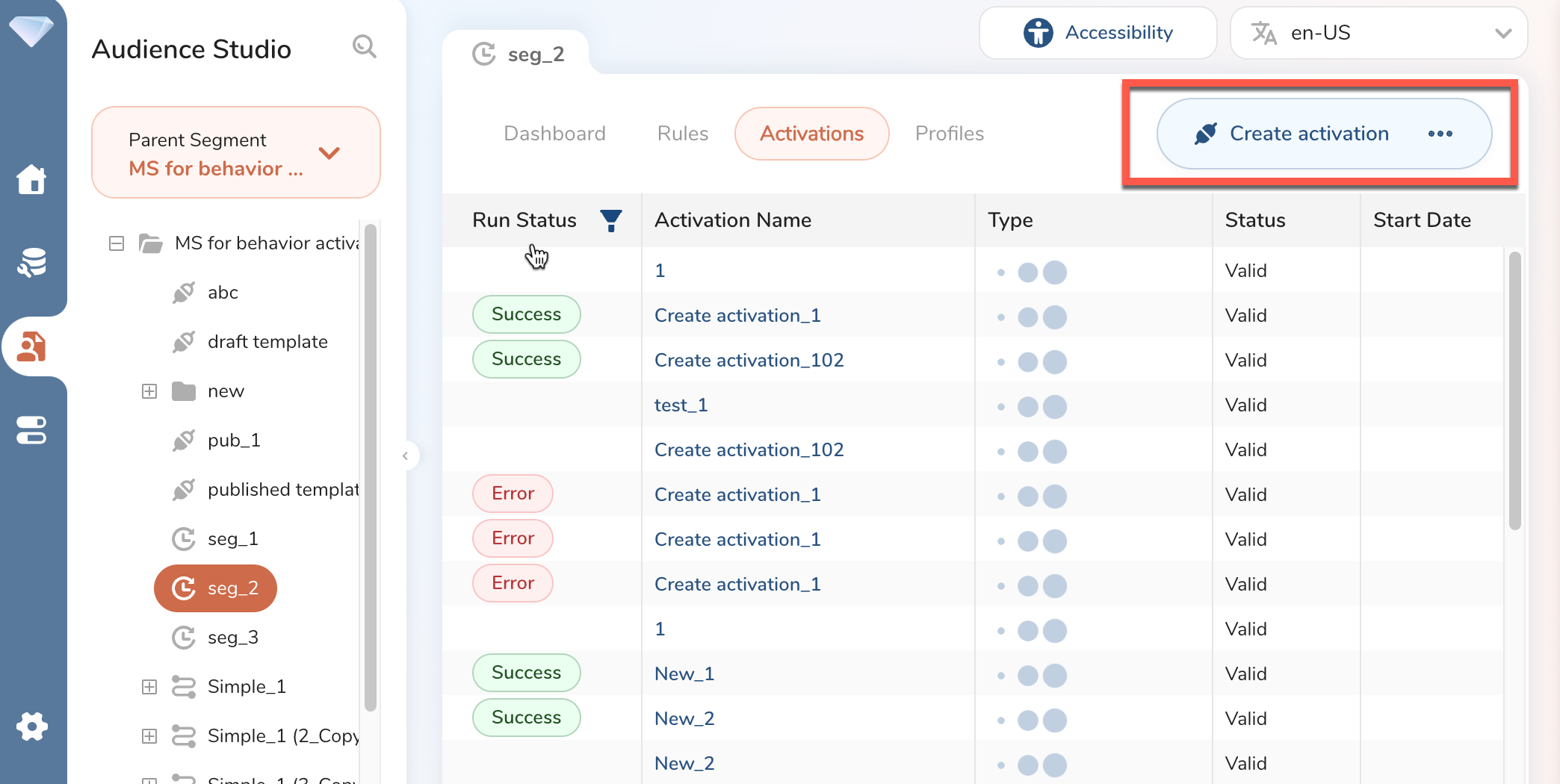The width and height of the screenshot is (1560, 784).
Task: Open the Audience Studio sidebar icon
Action: tap(31, 347)
